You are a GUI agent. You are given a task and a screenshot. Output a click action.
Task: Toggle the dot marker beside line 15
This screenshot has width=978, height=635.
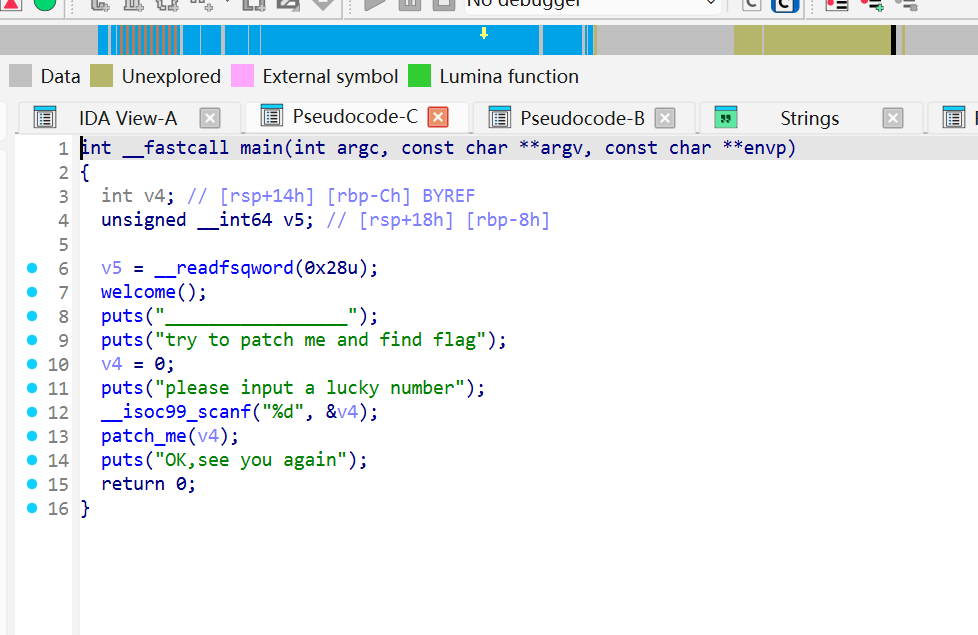[x=31, y=483]
